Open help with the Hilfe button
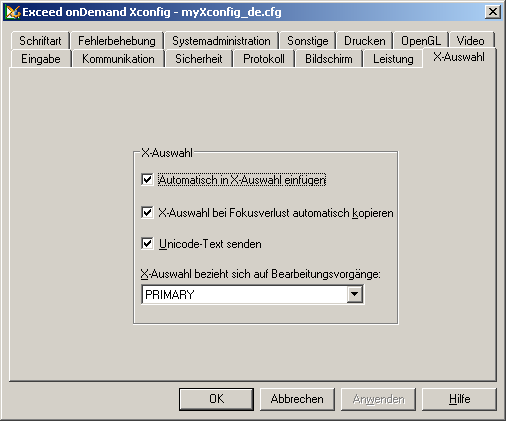506x421 pixels. pyautogui.click(x=459, y=399)
